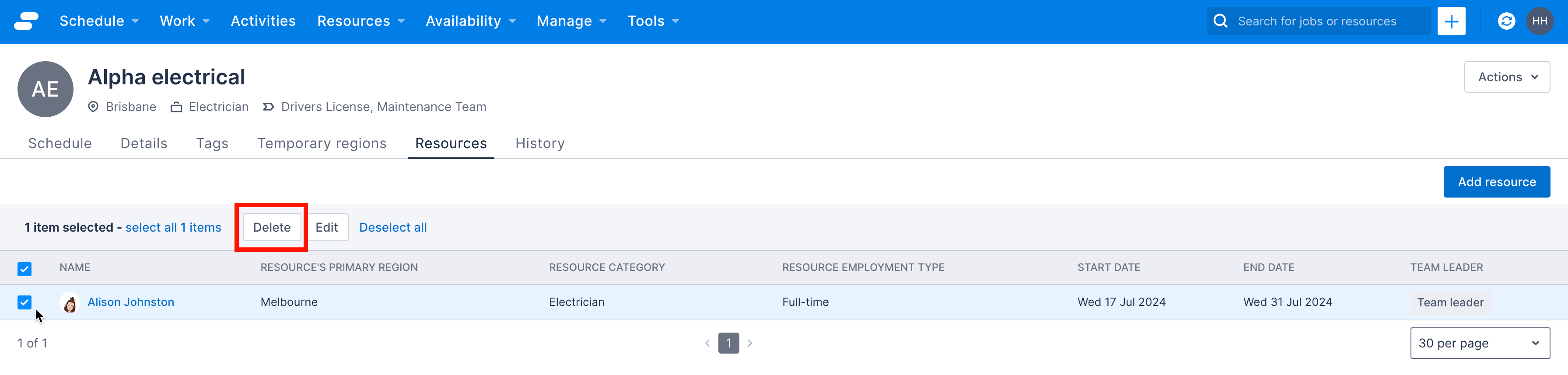Click RESOURCE EMPLOYMENT TYPE column header
The image size is (1568, 375).
click(863, 267)
